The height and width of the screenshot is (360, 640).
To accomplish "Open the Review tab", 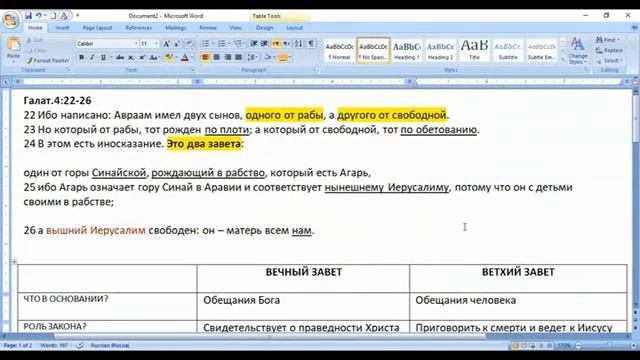I will pos(208,28).
